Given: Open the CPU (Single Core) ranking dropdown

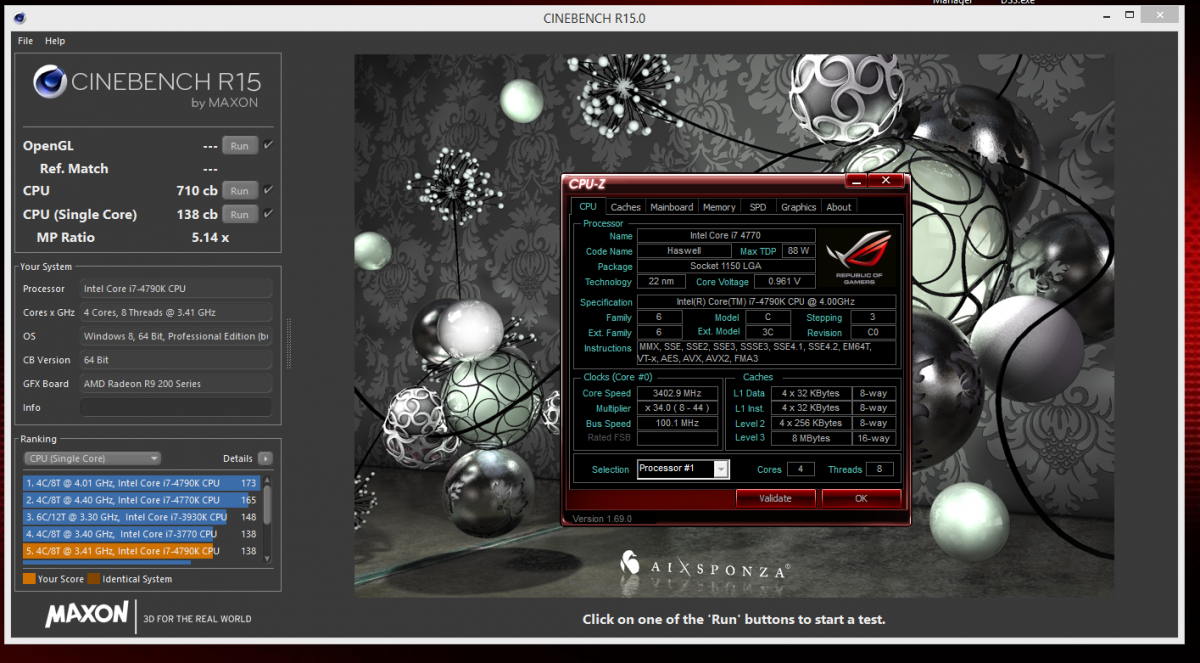Looking at the screenshot, I should point(92,458).
